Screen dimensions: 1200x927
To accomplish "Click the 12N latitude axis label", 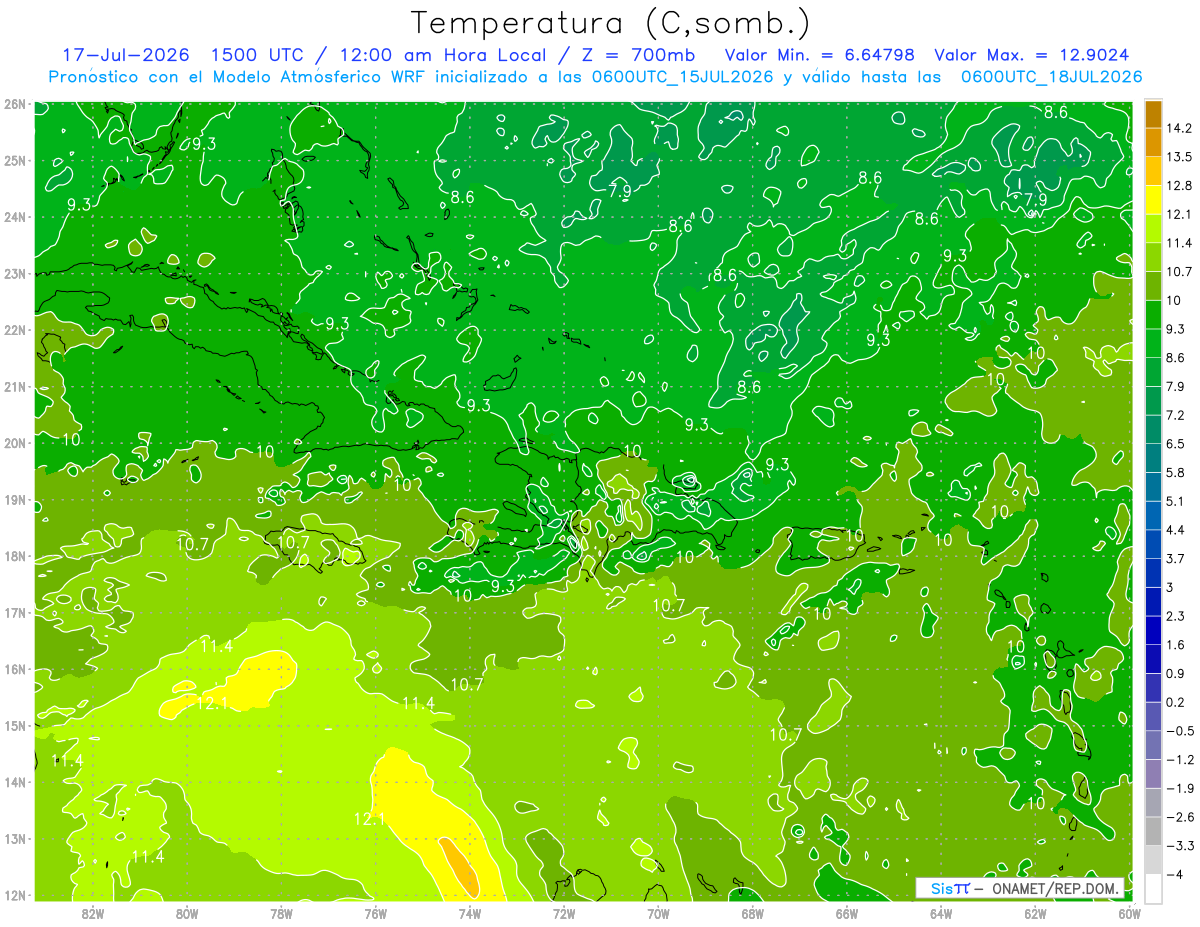I will pos(14,895).
